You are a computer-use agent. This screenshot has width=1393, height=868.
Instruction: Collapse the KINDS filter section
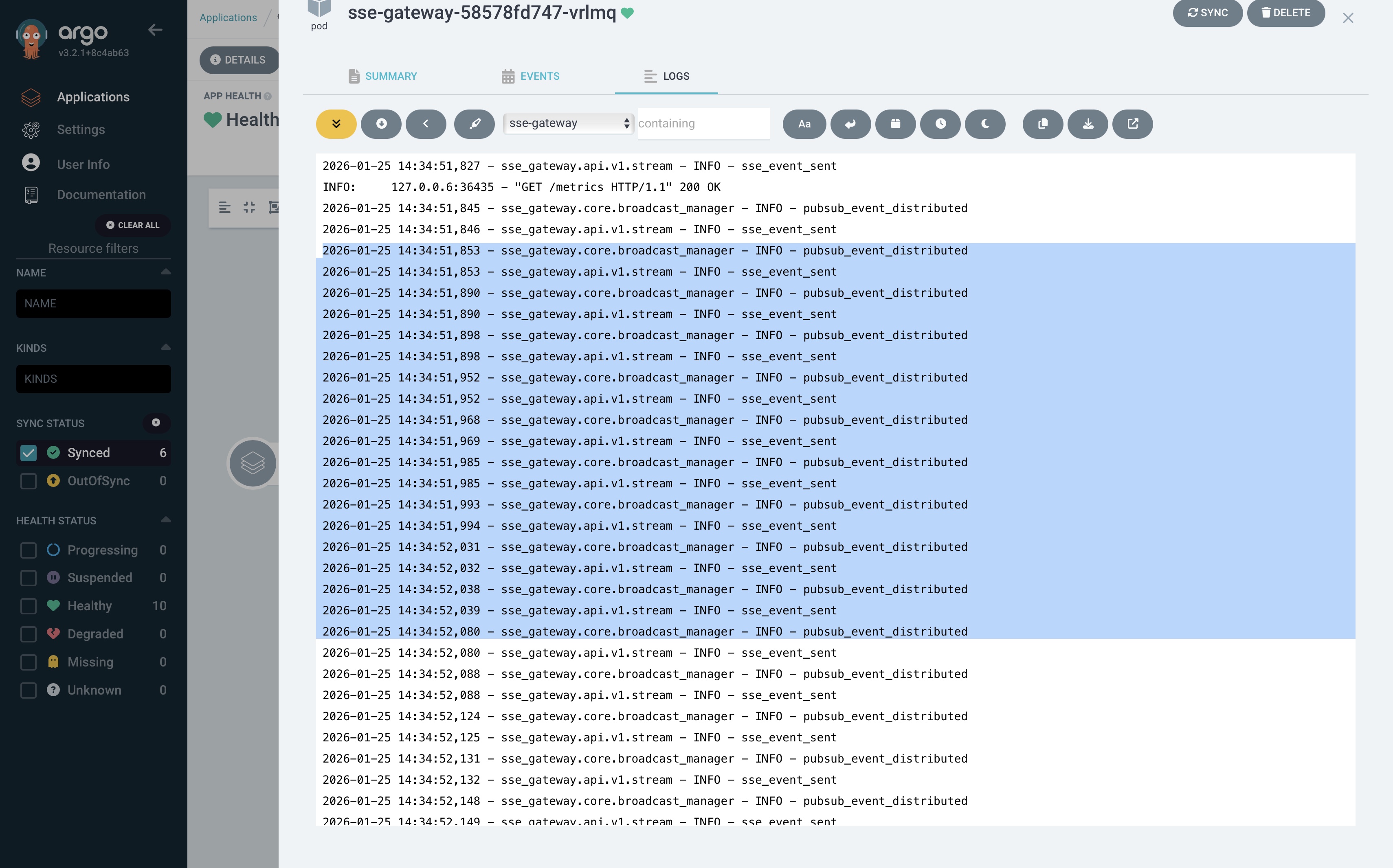(165, 347)
